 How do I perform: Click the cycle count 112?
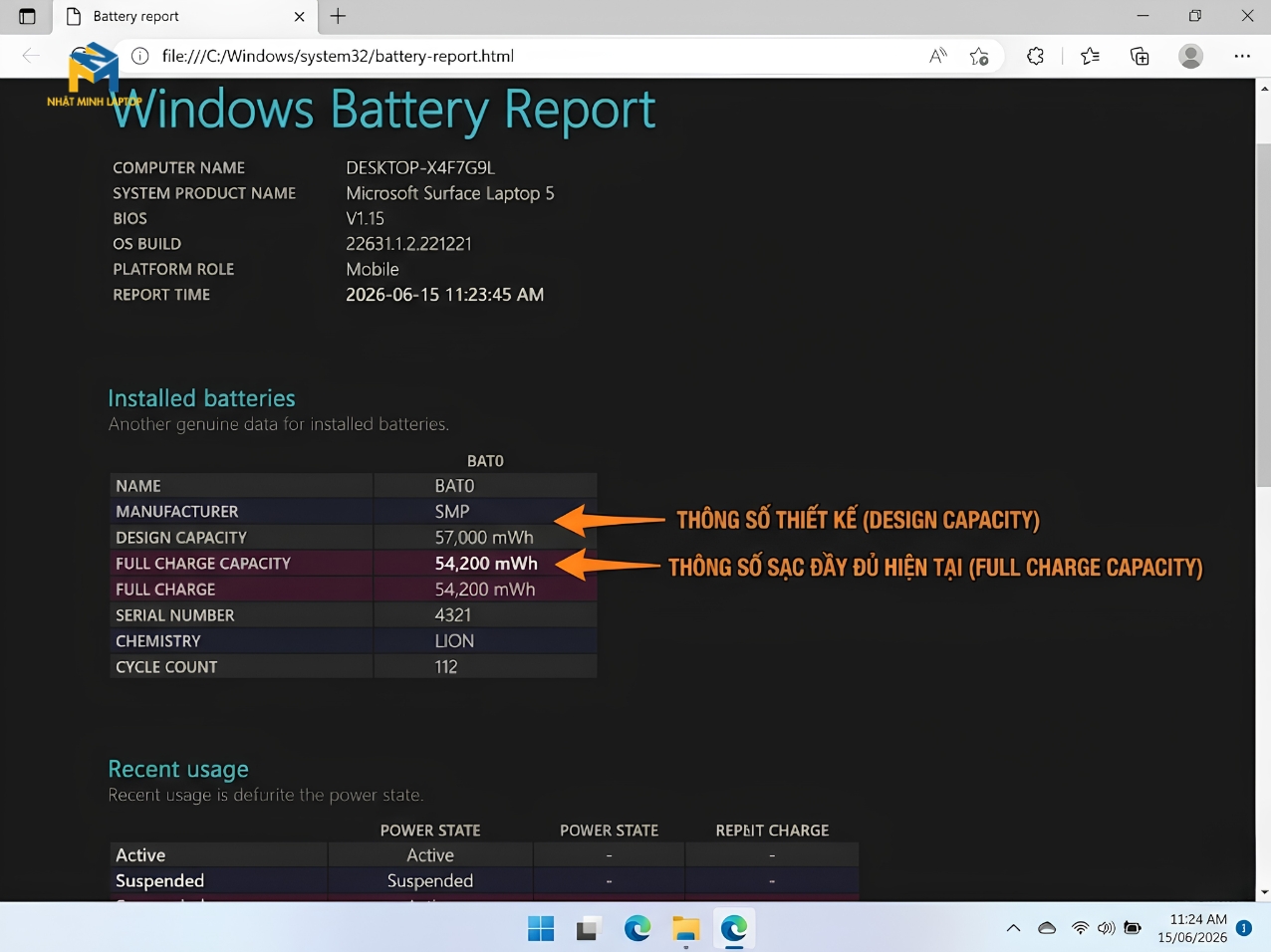pyautogui.click(x=446, y=666)
